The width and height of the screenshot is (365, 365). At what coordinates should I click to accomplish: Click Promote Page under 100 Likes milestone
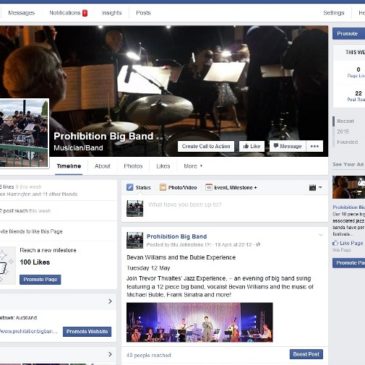pyautogui.click(x=40, y=279)
